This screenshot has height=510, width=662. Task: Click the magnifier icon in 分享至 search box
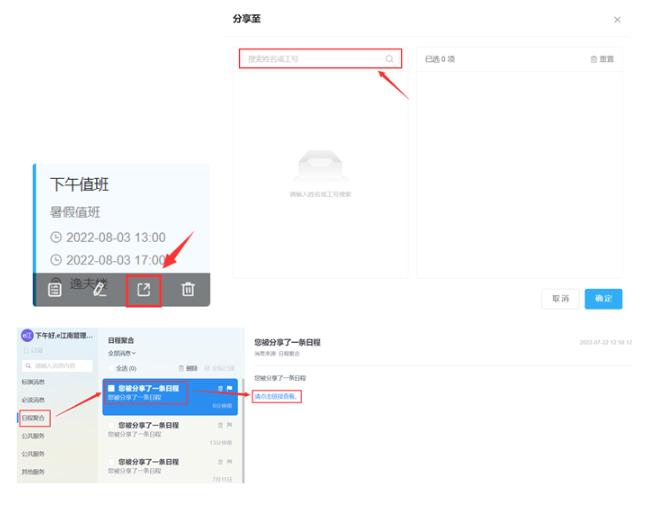pos(389,59)
